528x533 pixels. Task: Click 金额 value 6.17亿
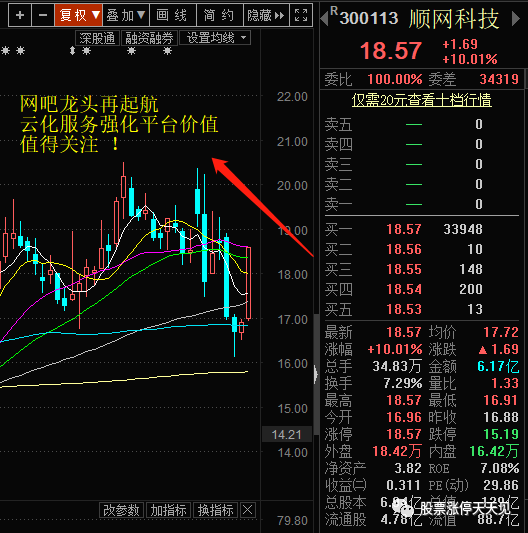pyautogui.click(x=498, y=366)
